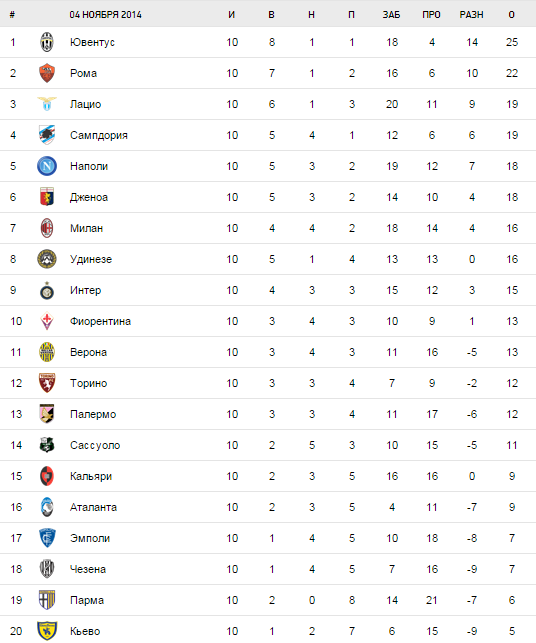The image size is (536, 643).
Task: Click the Inter crest icon
Action: 47,290
